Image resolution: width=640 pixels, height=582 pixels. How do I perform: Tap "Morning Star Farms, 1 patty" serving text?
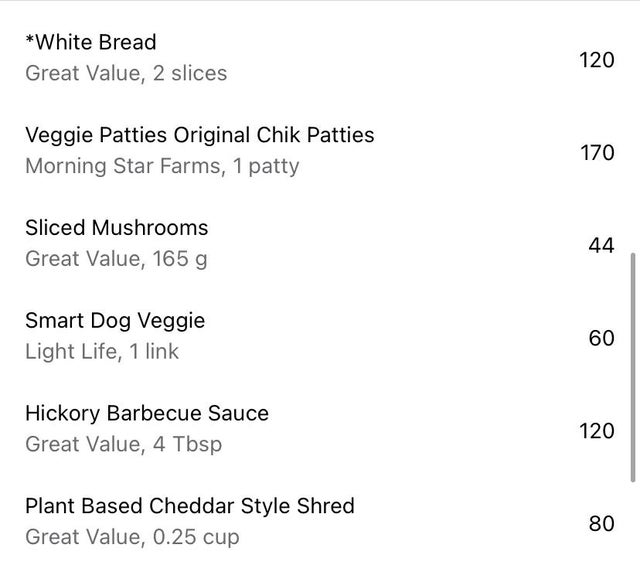coord(161,166)
